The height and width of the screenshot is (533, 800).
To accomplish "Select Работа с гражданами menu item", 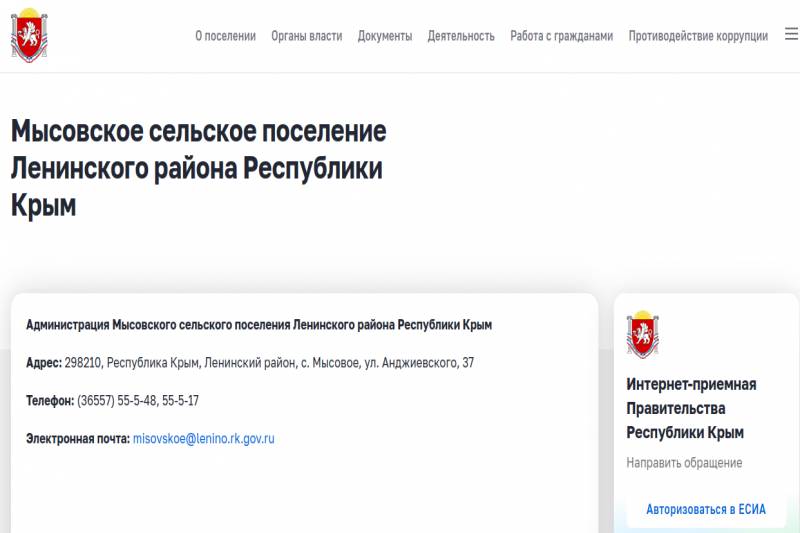I will point(561,36).
